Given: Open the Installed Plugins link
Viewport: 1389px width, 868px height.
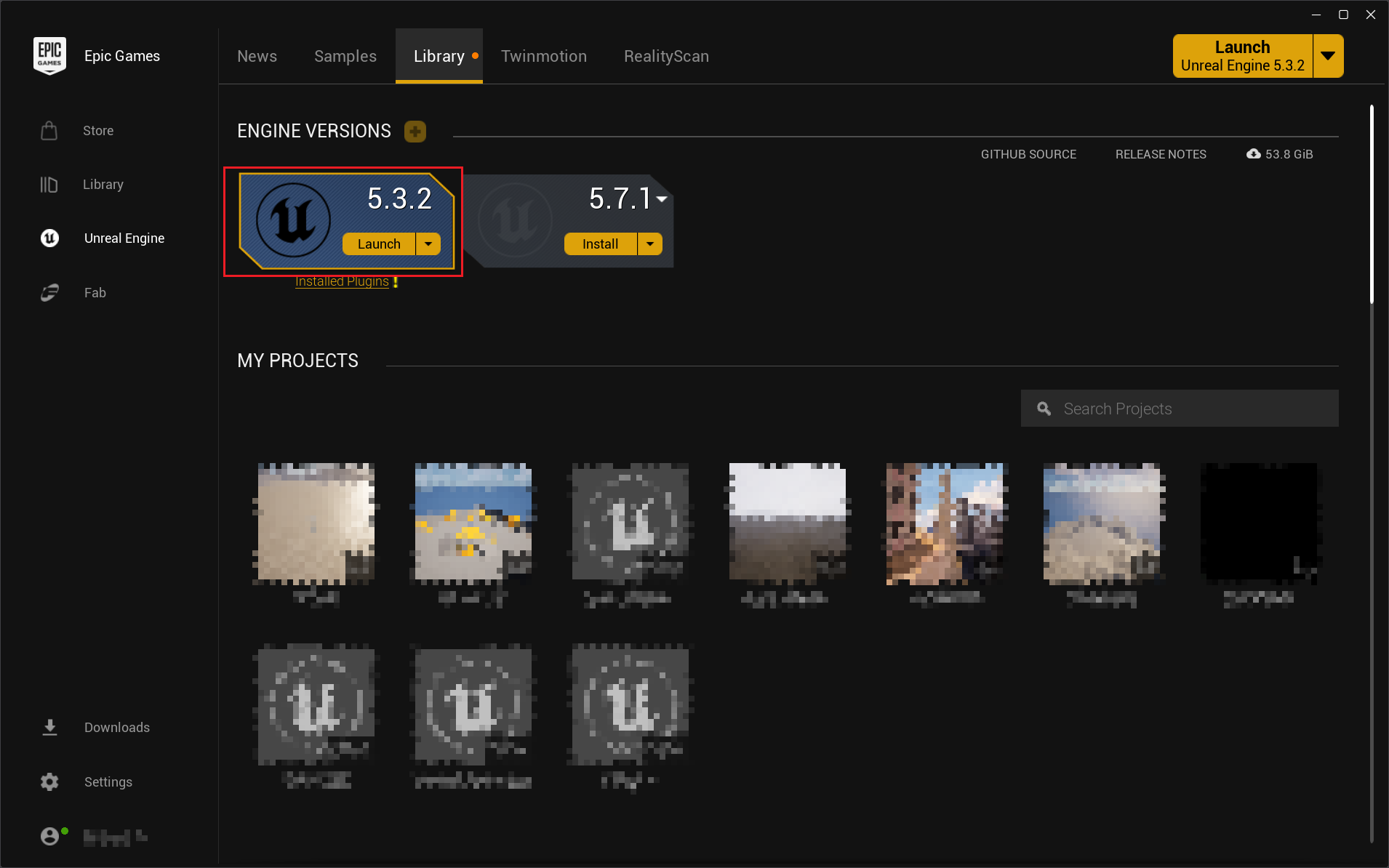Looking at the screenshot, I should point(342,282).
